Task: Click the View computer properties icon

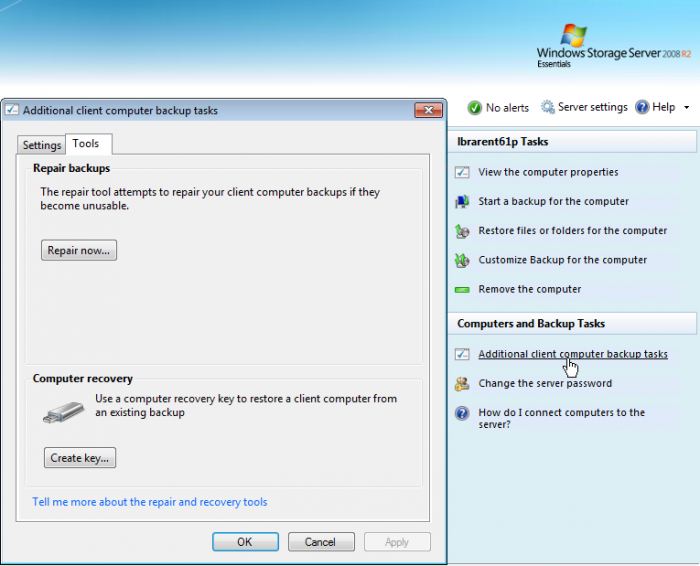Action: click(x=462, y=172)
